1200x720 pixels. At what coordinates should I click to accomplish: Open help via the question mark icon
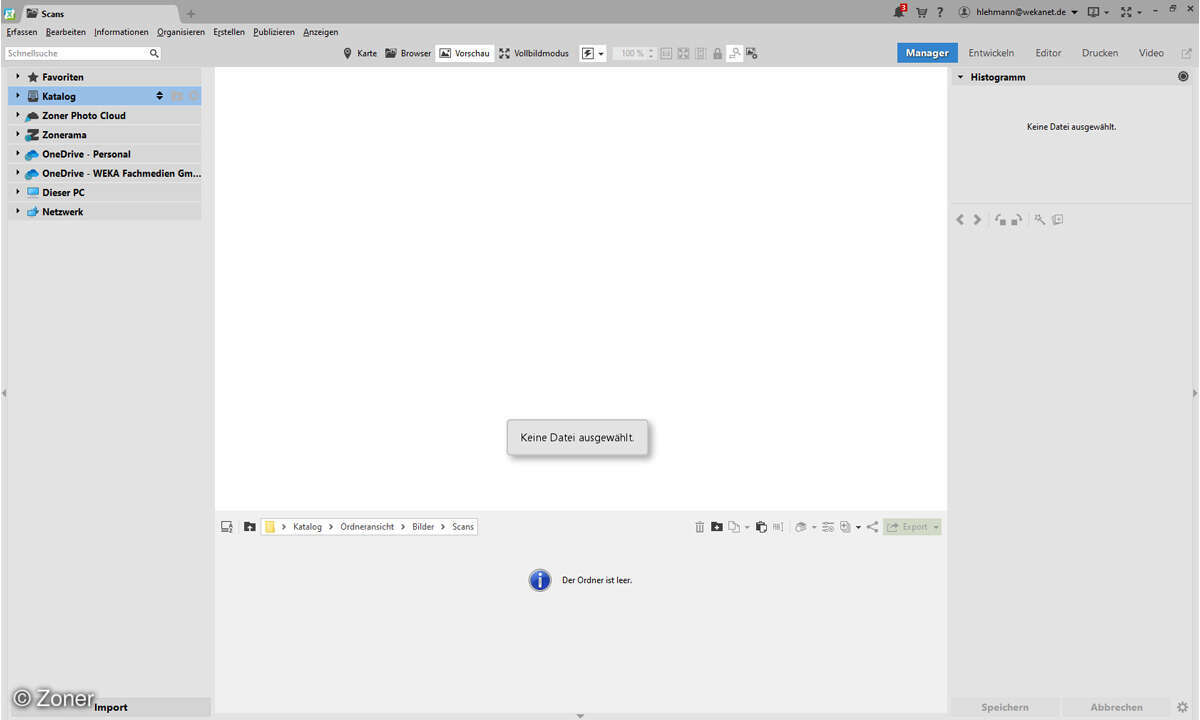tap(940, 12)
